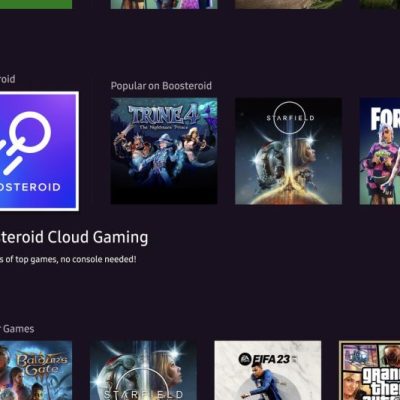Viewport: 400px width, 400px height.
Task: Open the Boosteroid app tile
Action: 39,151
